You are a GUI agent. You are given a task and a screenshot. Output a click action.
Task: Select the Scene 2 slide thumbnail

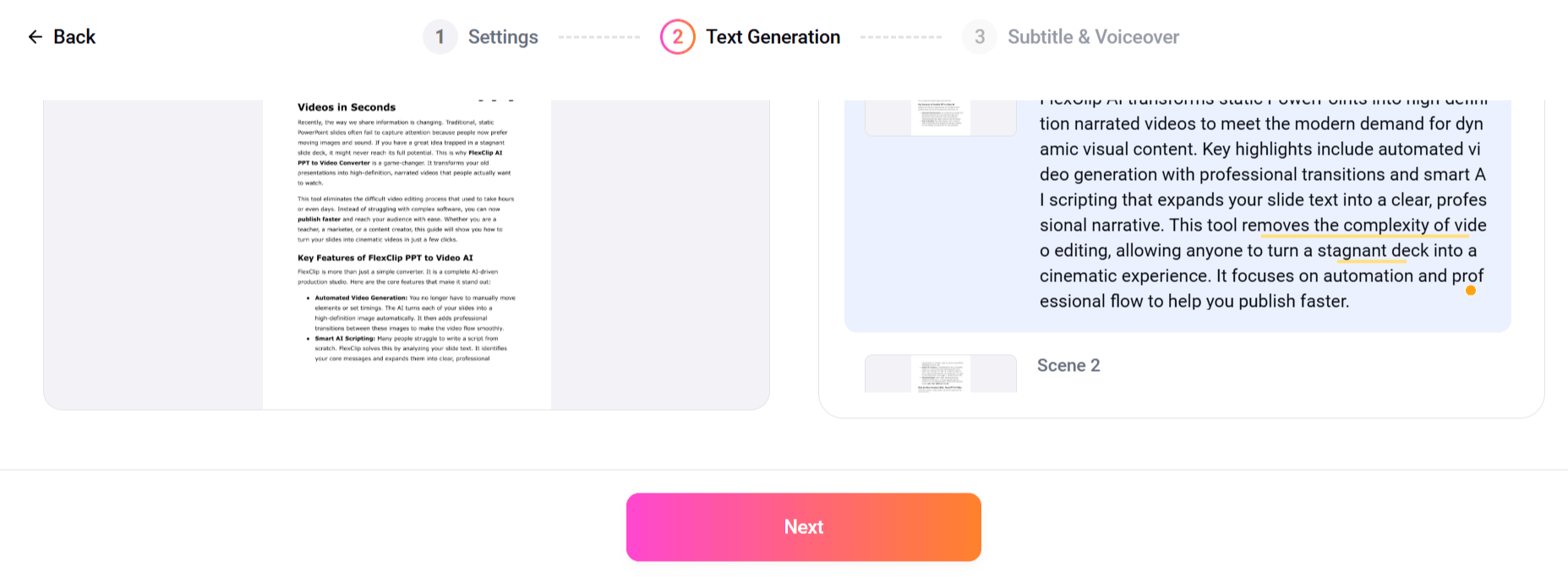940,373
